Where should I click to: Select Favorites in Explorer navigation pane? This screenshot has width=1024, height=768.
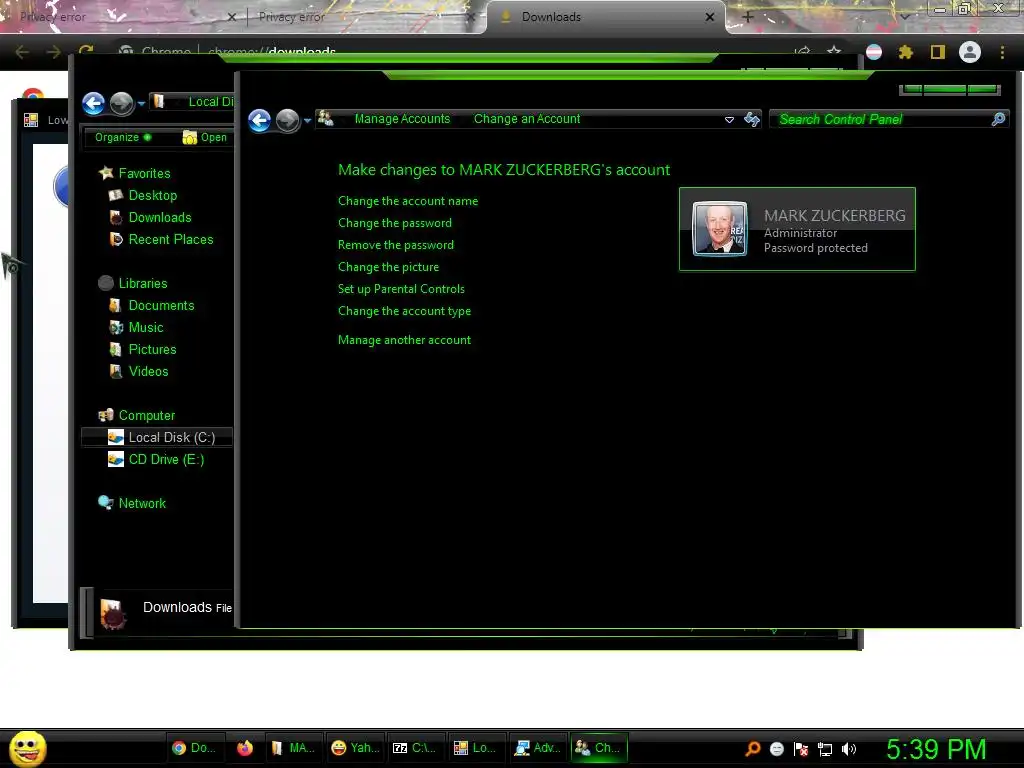(144, 173)
